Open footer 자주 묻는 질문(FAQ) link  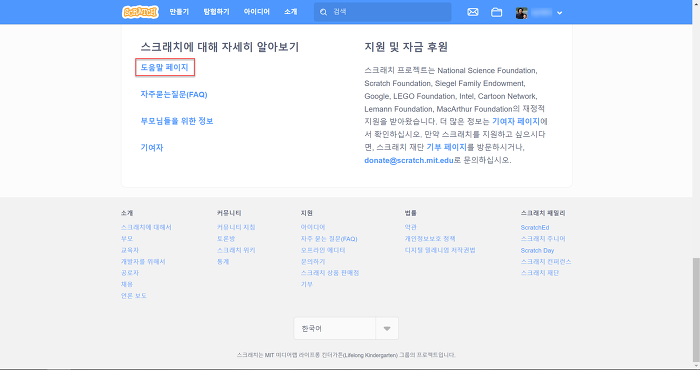(329, 239)
